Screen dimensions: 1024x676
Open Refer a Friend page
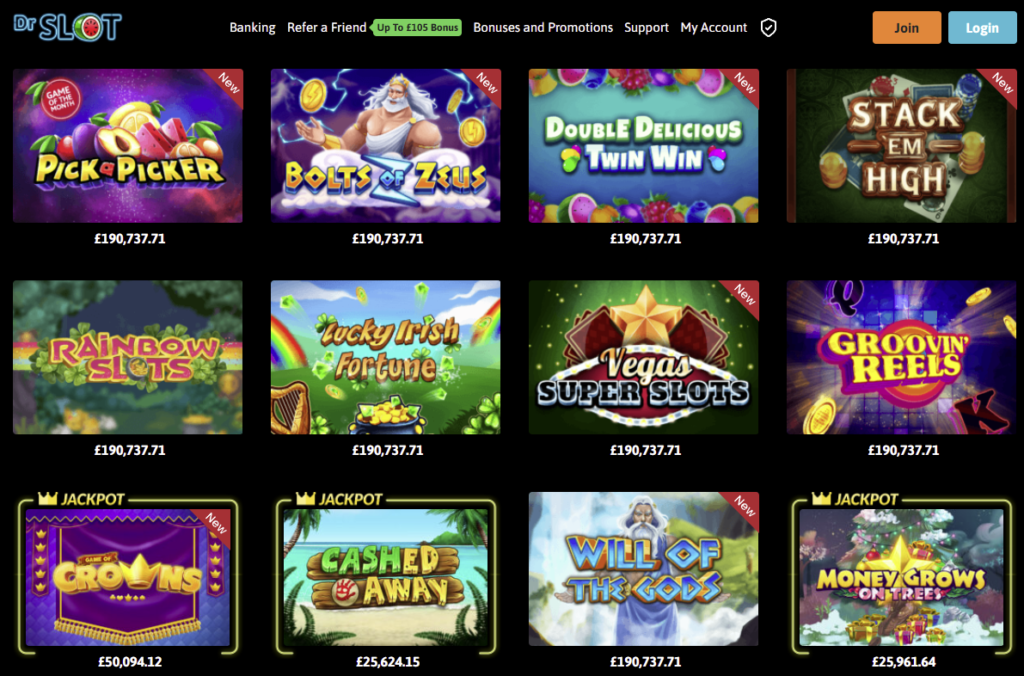[x=327, y=27]
